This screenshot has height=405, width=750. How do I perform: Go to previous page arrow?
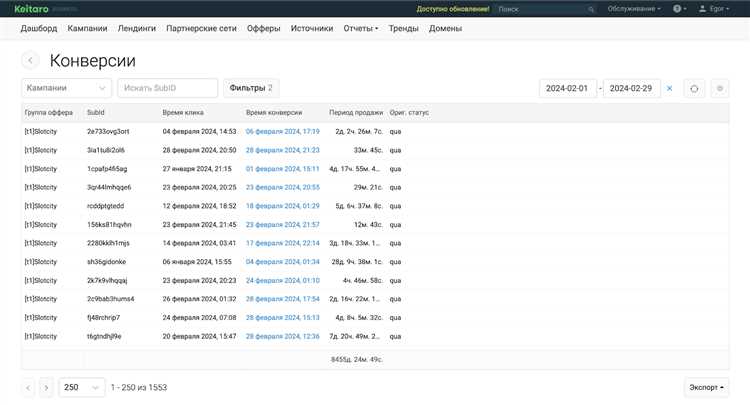[x=28, y=387]
